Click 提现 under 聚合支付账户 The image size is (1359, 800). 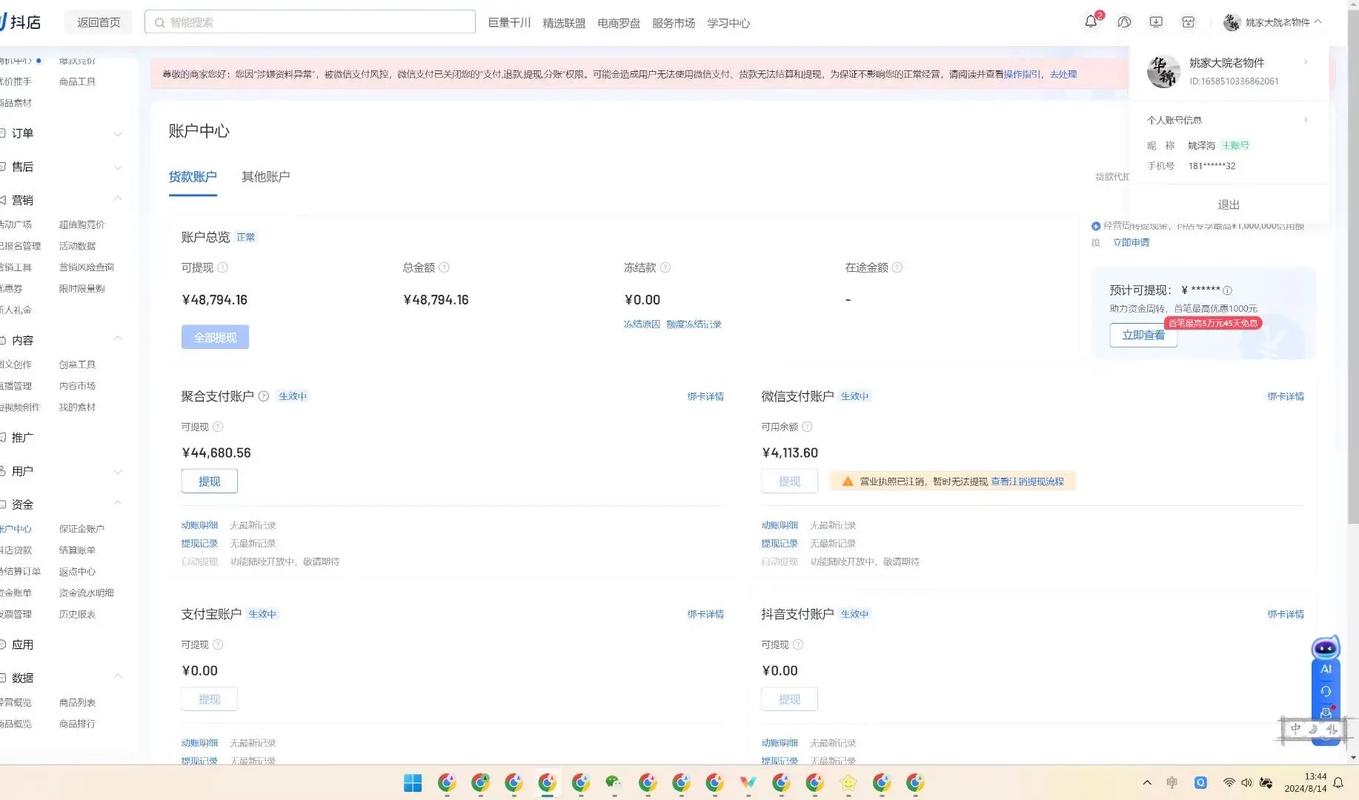click(x=209, y=481)
